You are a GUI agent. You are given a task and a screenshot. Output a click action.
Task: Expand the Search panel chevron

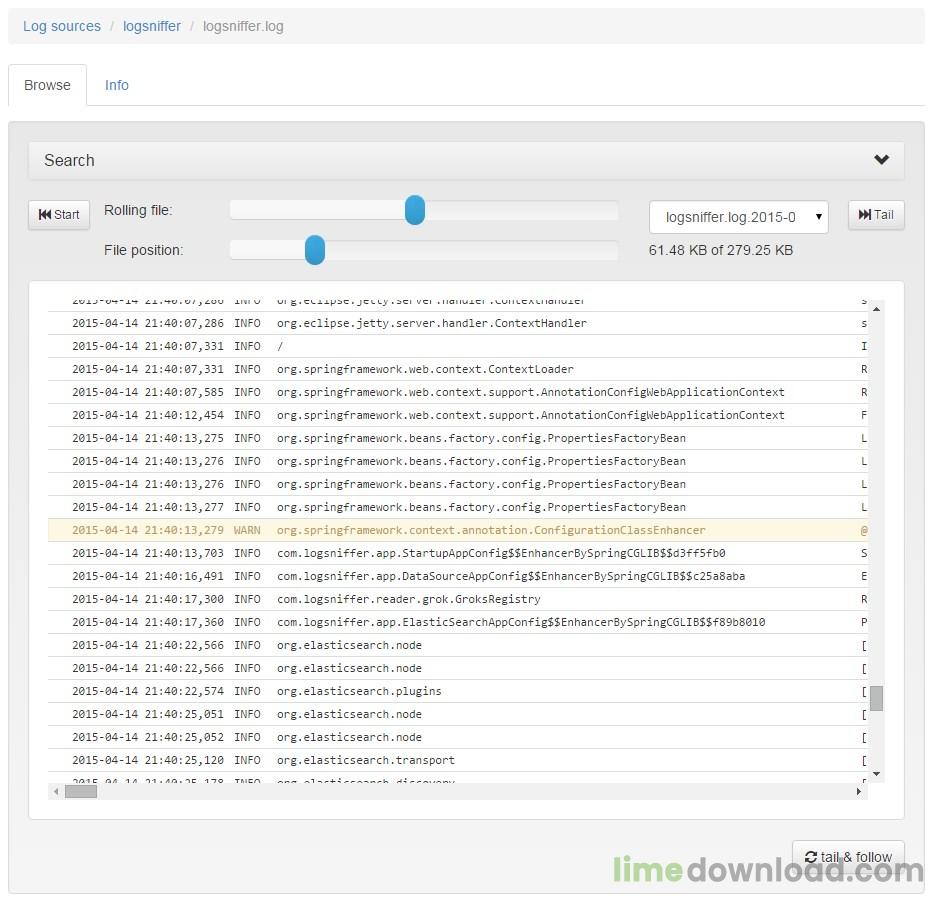coord(881,160)
